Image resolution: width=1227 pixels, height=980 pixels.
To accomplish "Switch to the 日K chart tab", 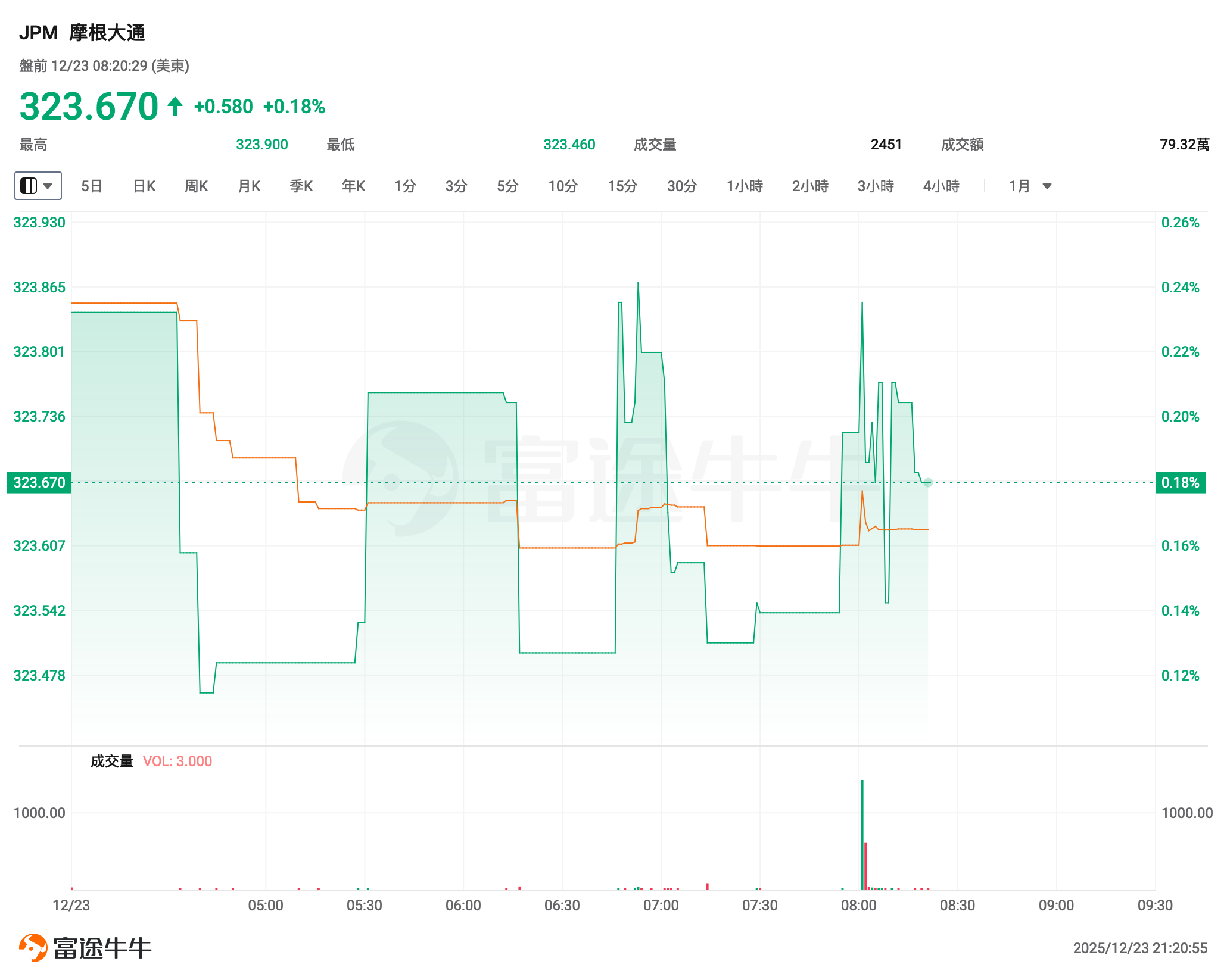I will pyautogui.click(x=144, y=186).
